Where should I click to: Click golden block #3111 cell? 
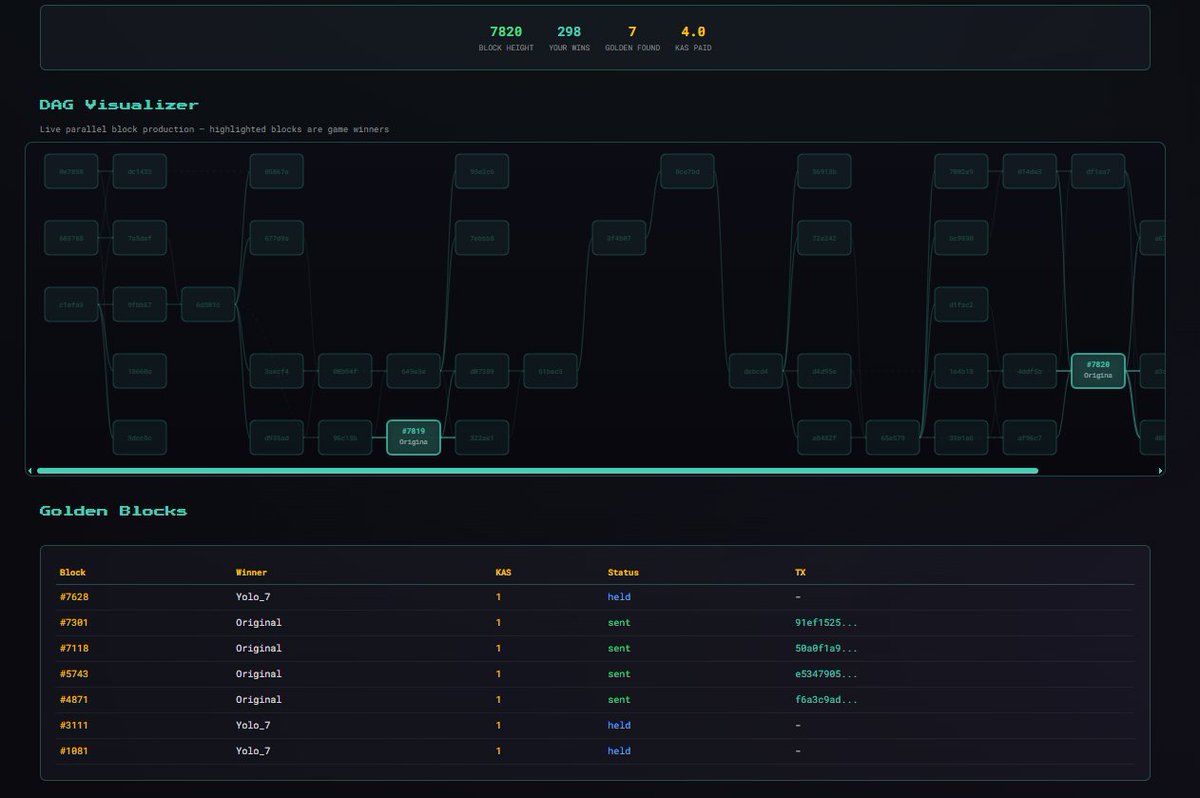tap(74, 725)
